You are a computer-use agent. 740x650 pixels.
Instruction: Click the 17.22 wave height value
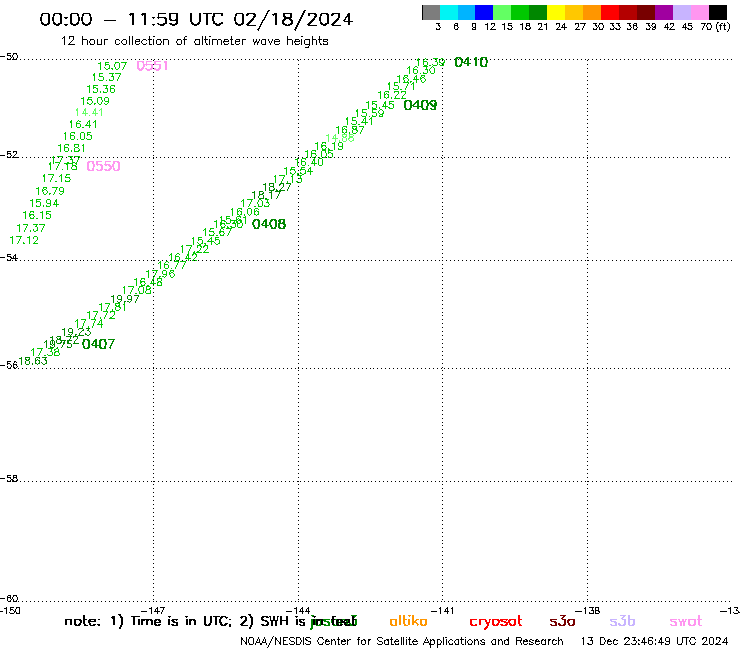pos(194,249)
